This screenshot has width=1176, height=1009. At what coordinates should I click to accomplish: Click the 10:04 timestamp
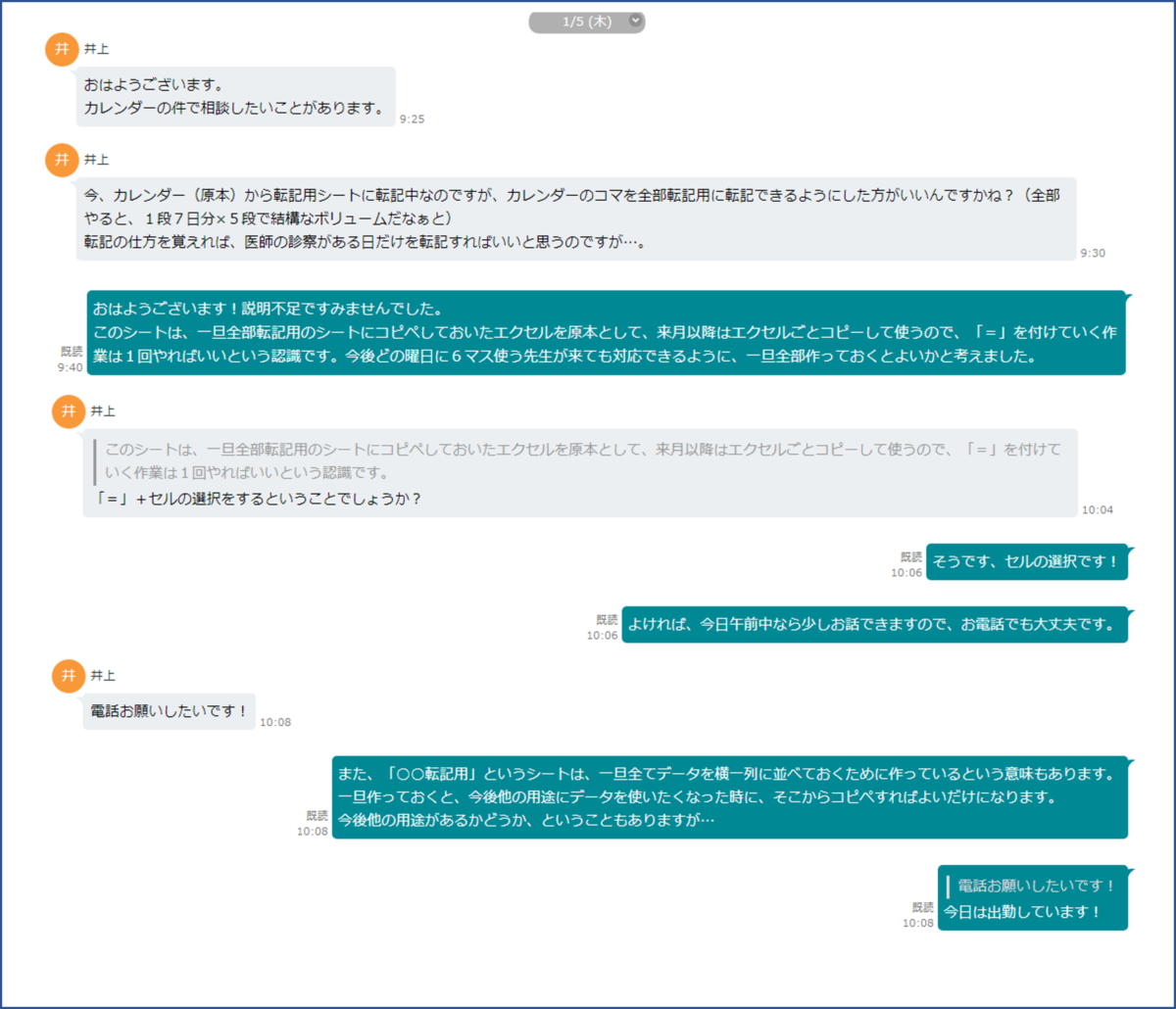pyautogui.click(x=1098, y=510)
